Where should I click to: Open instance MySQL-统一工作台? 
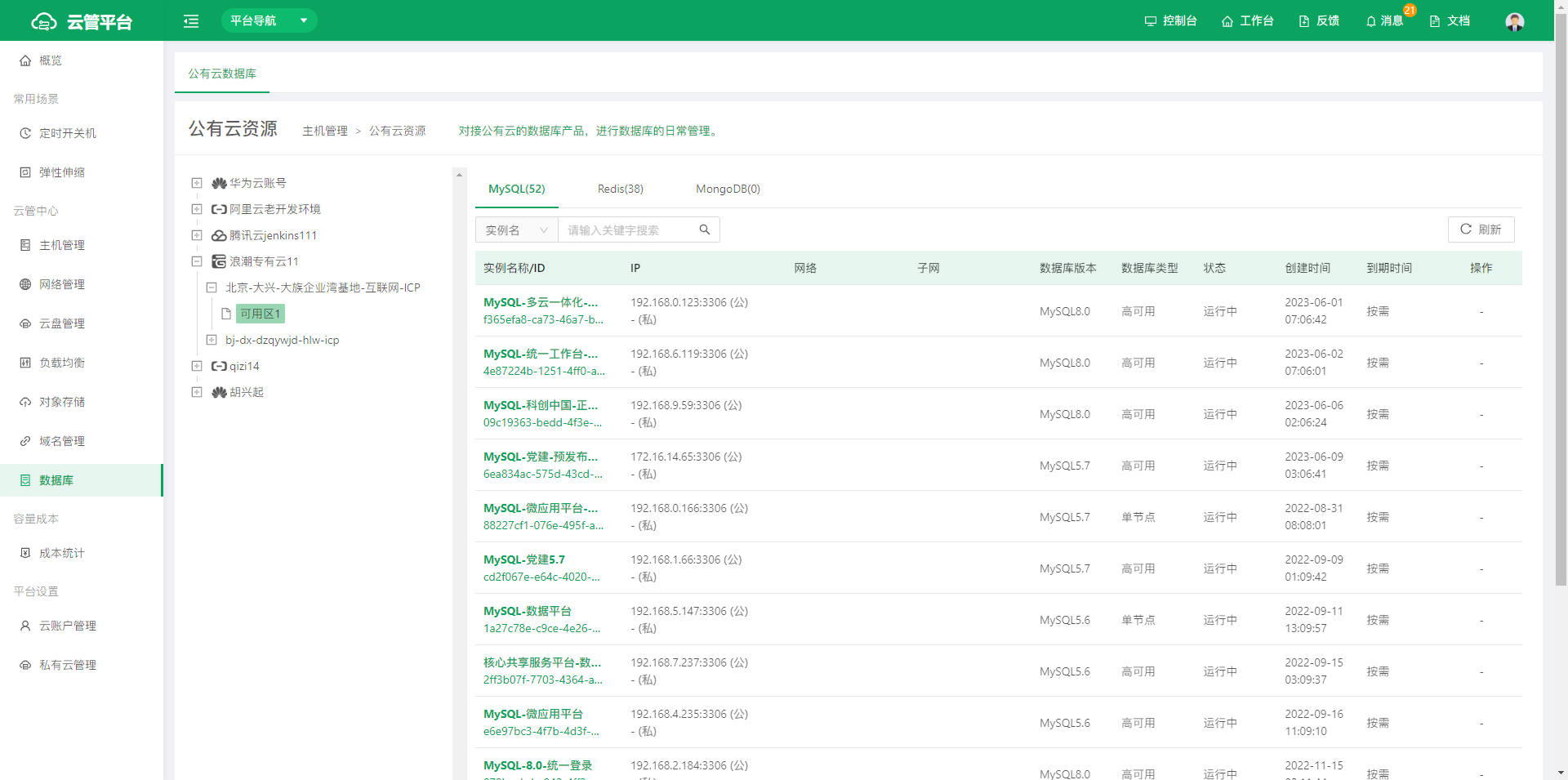tap(541, 354)
